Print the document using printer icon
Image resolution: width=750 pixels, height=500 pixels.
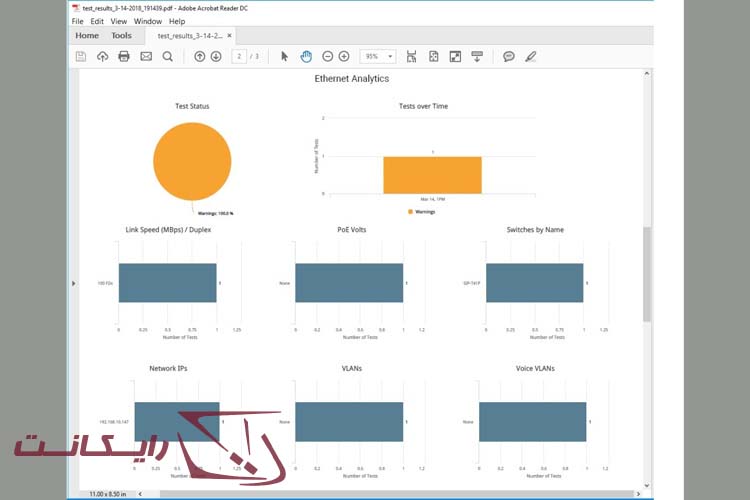point(124,57)
